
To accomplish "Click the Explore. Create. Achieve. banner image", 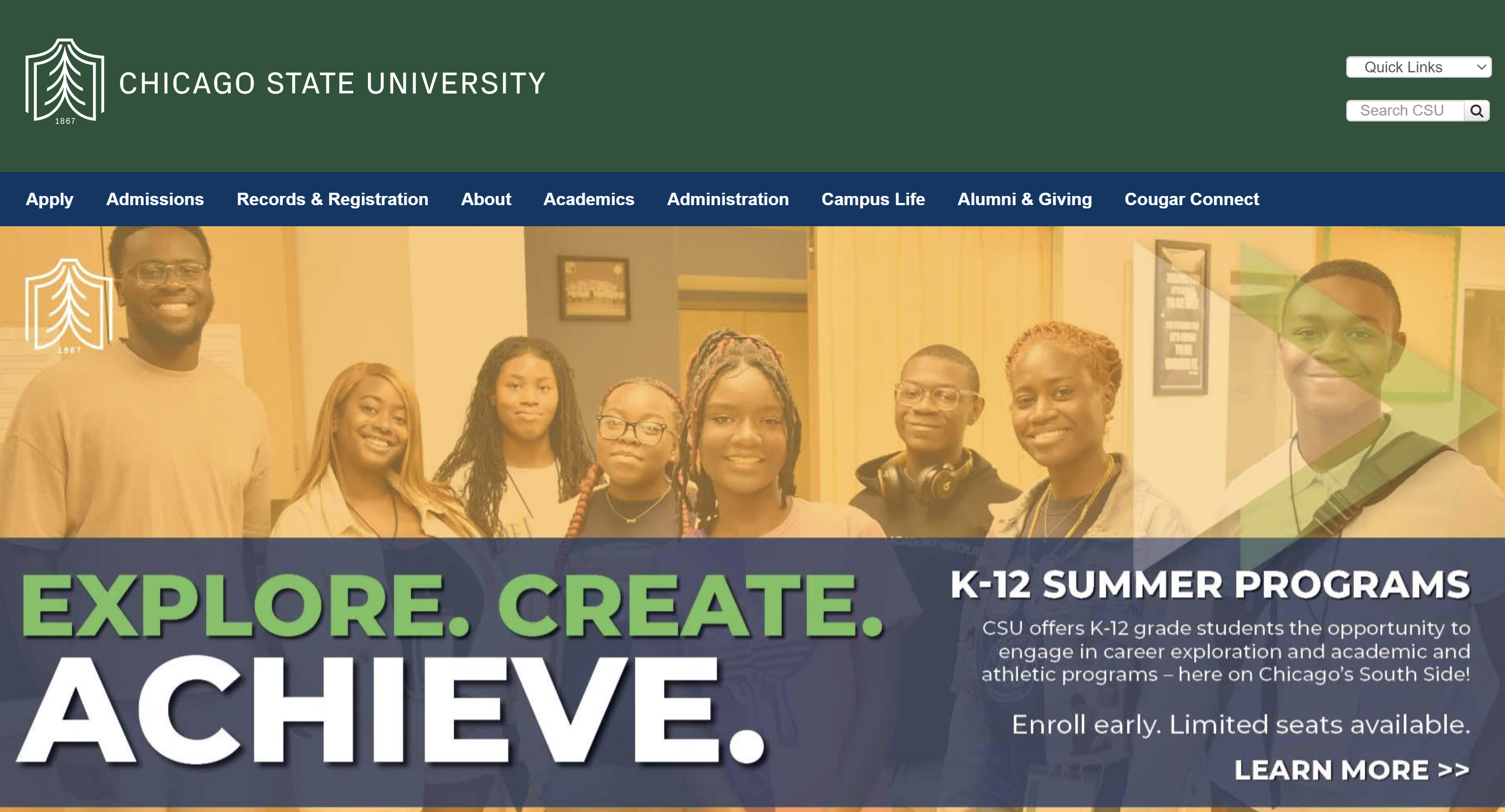I will click(752, 518).
